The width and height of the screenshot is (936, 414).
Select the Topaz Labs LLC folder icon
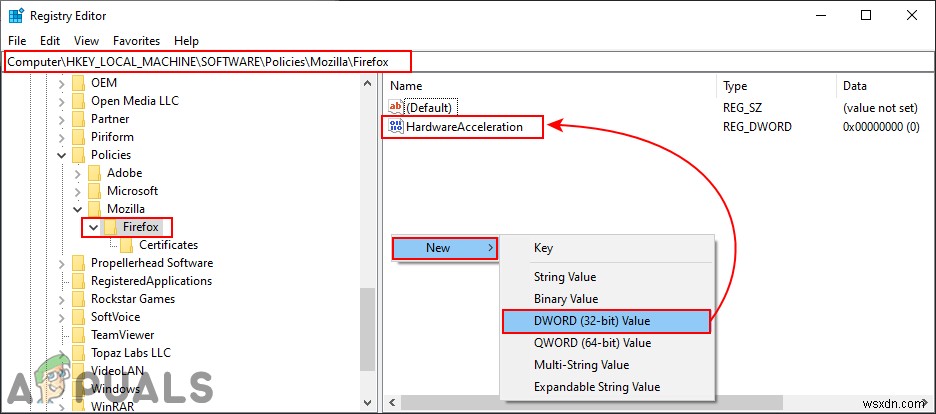(78, 353)
